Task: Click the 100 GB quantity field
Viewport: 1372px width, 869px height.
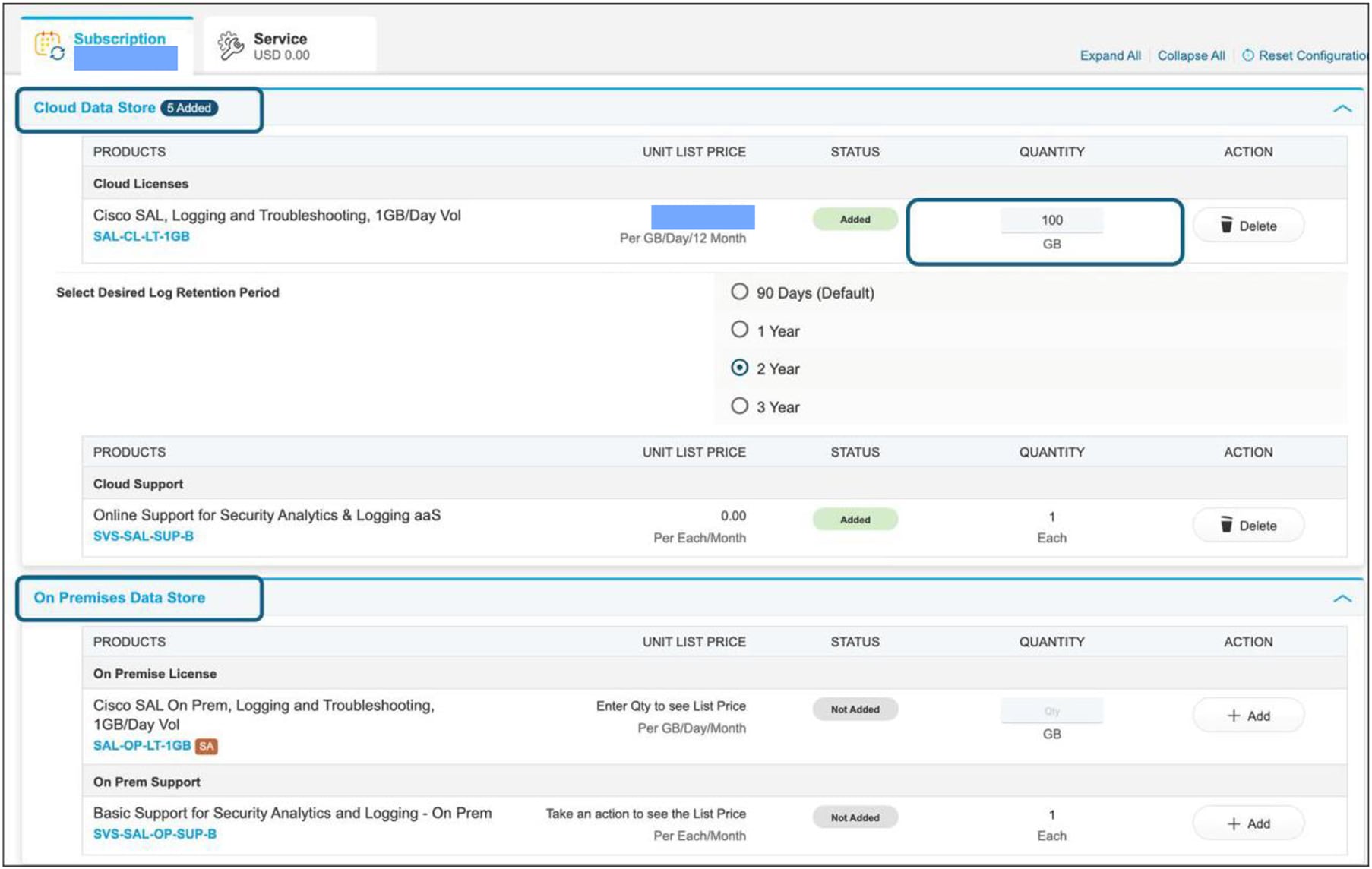Action: coord(1051,220)
